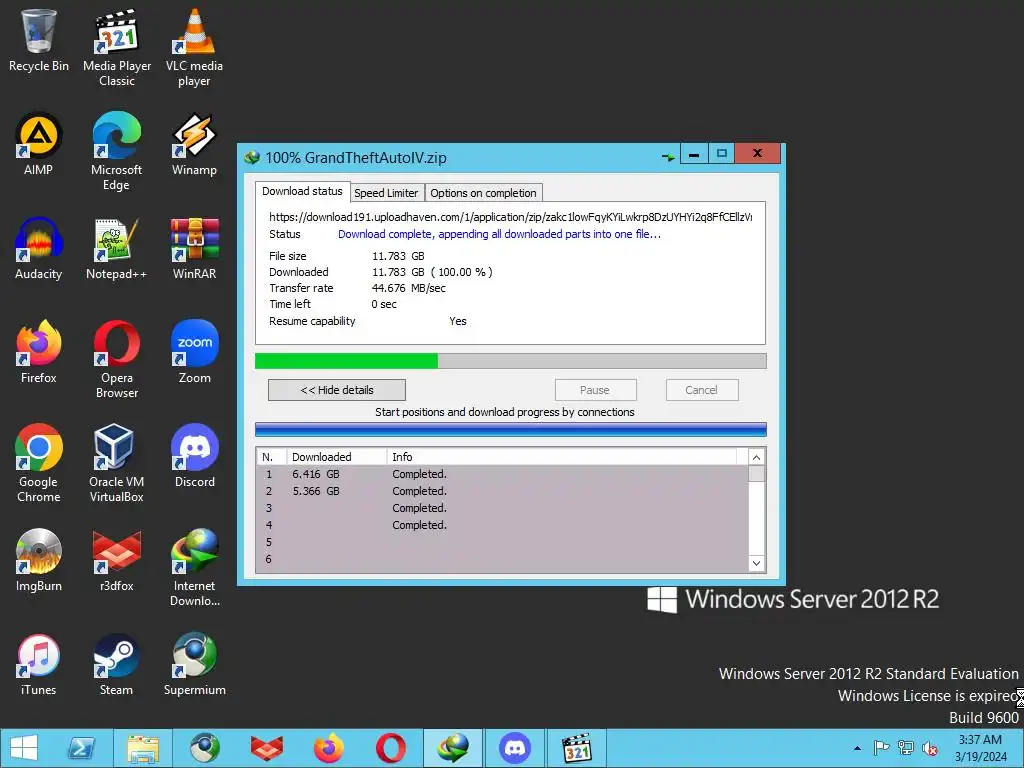Click the connections list scroll up arrow
This screenshot has height=768, width=1024.
[x=756, y=457]
